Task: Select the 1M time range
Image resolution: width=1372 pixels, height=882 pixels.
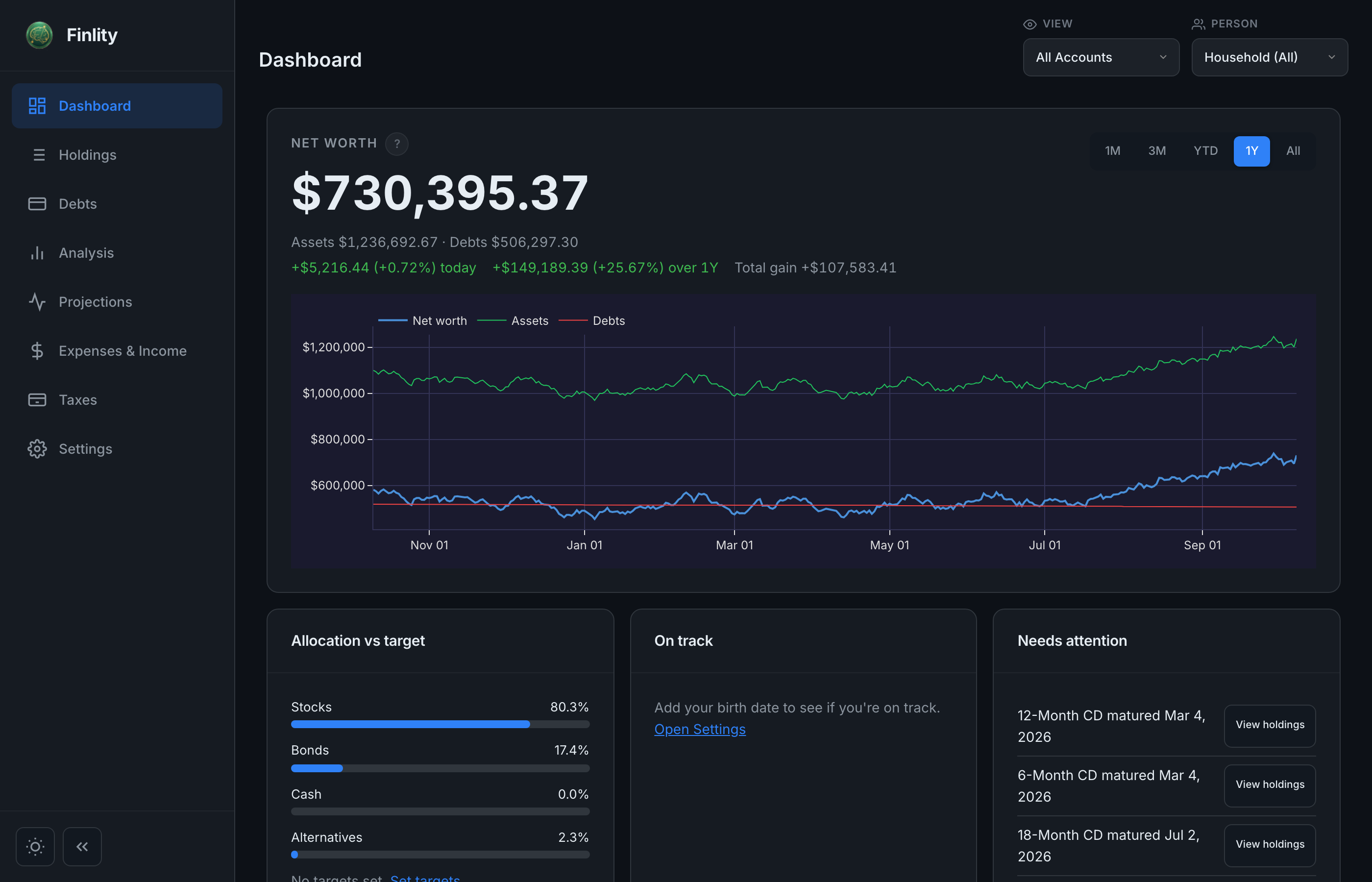Action: (x=1112, y=151)
